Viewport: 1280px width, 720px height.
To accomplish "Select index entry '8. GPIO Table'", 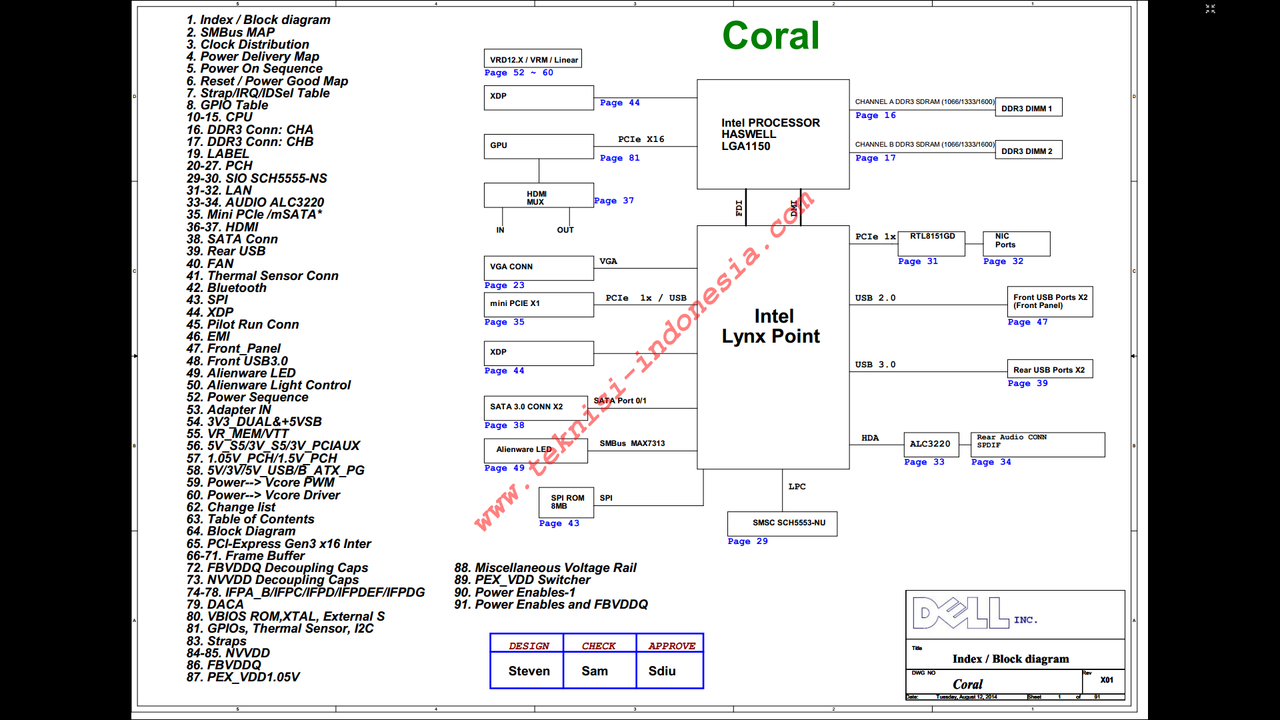I will [x=227, y=105].
